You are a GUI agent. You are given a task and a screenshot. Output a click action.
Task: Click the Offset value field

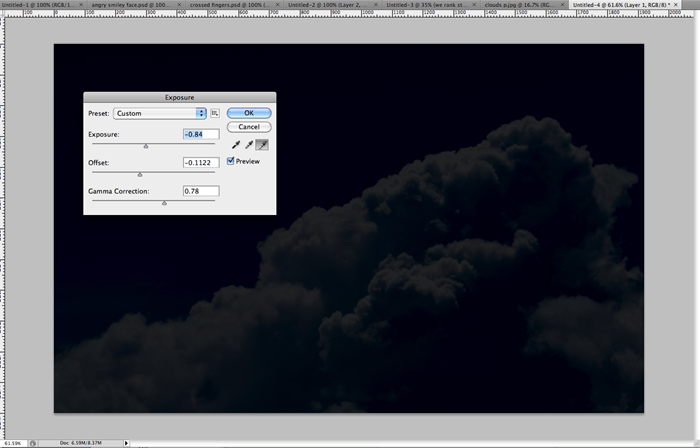[201, 162]
